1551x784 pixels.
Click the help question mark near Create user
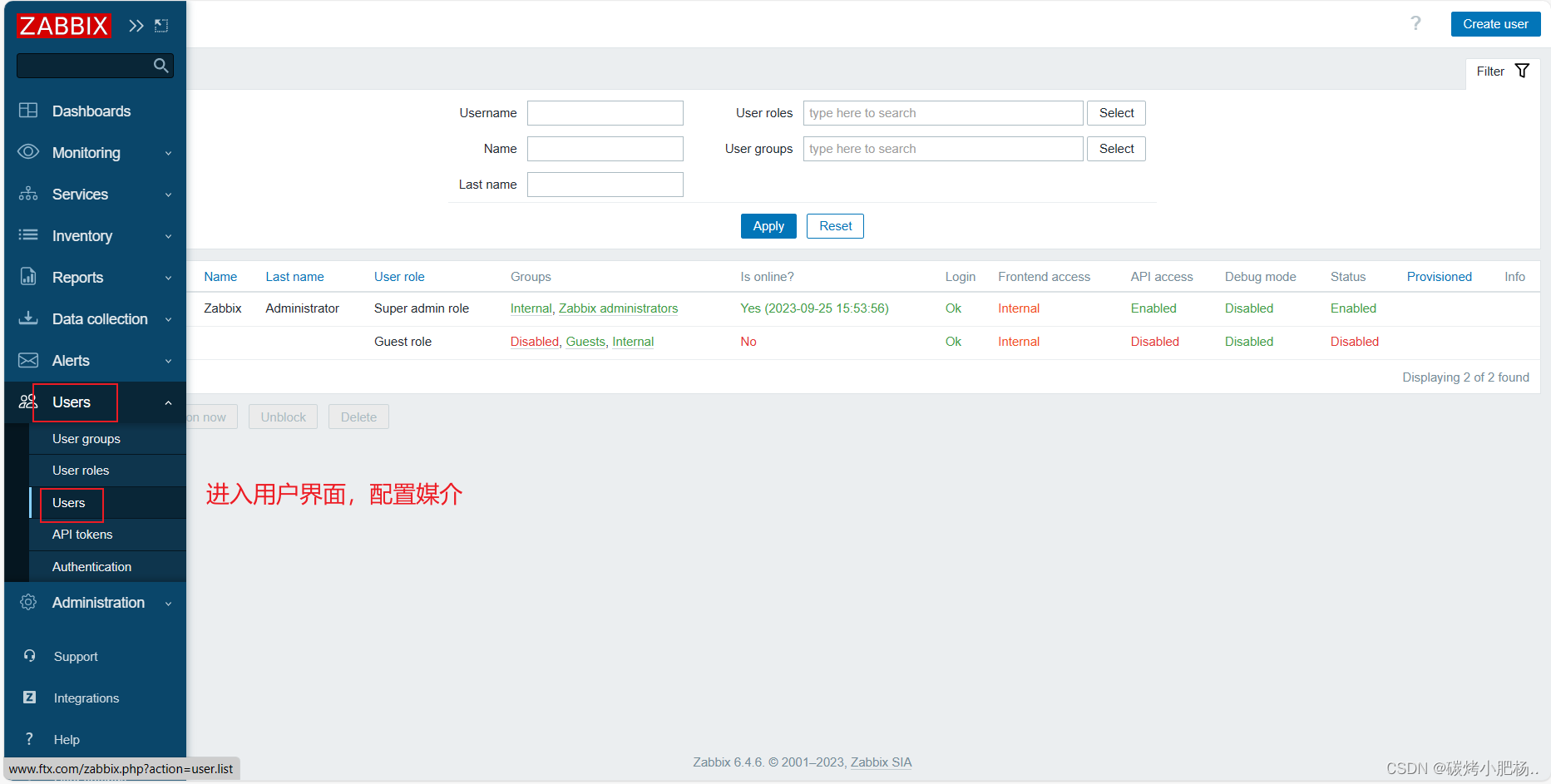1415,23
